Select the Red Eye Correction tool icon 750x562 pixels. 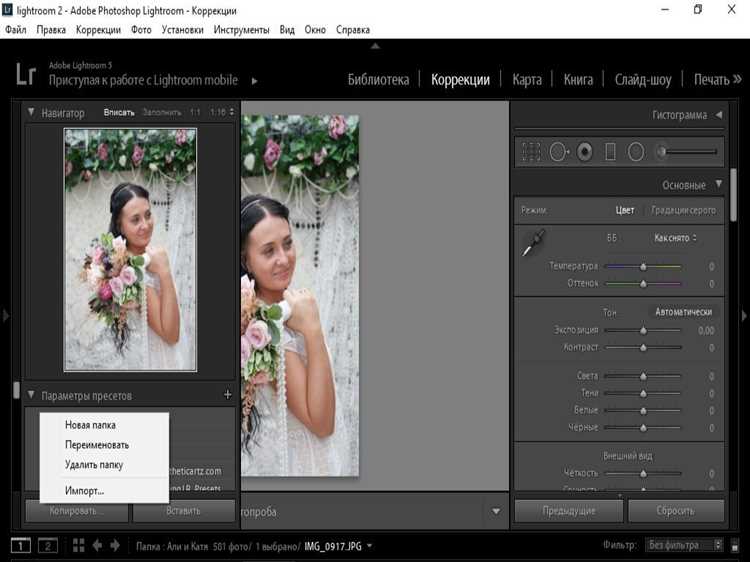(584, 152)
